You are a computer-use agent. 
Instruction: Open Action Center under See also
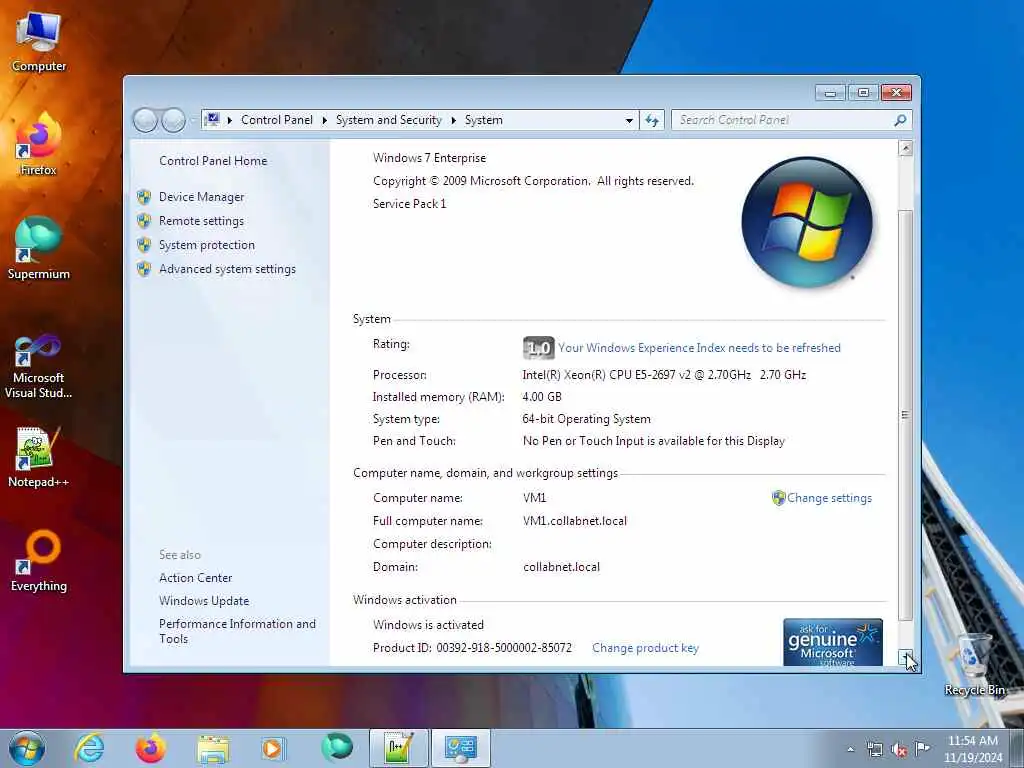195,578
